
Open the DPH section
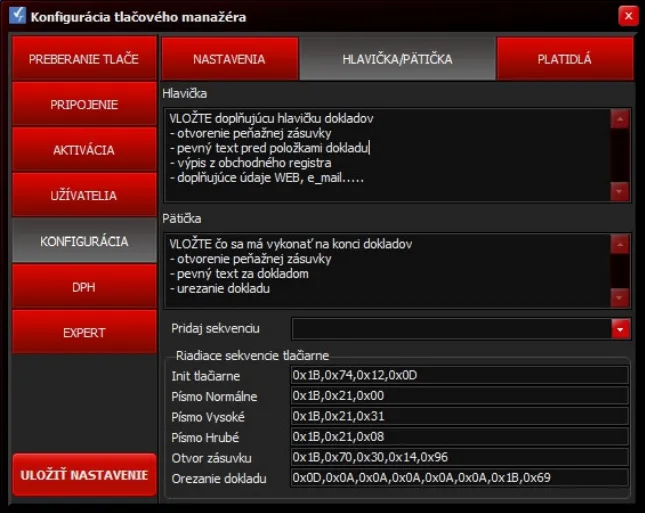84,287
